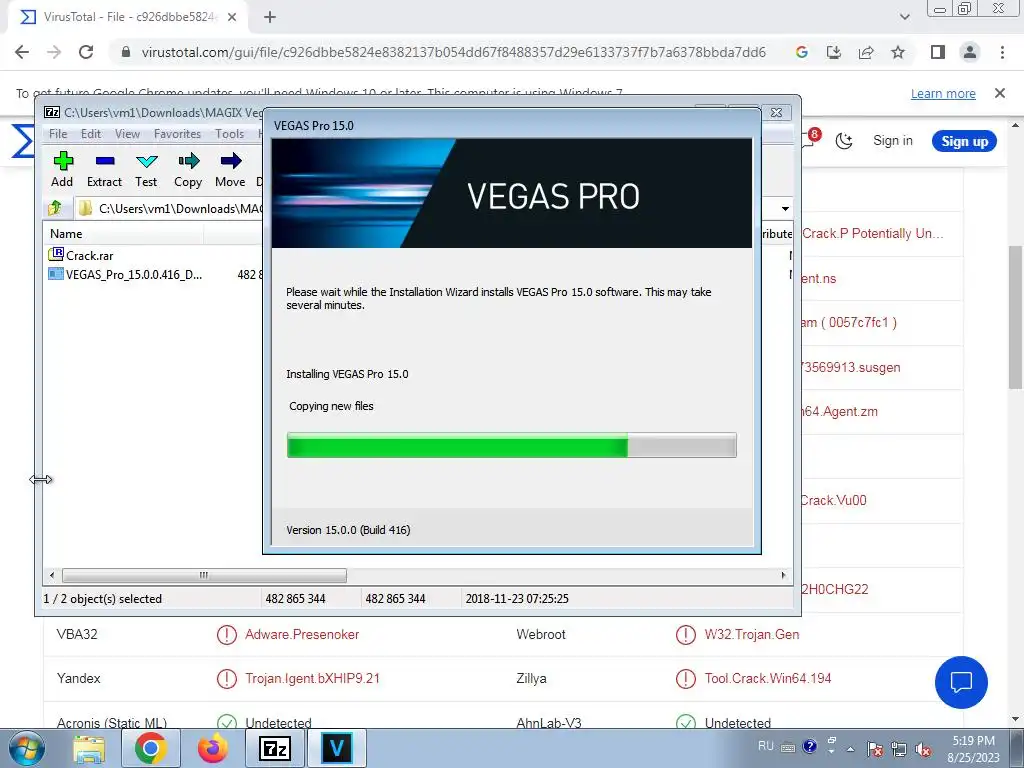Click the Learn more link
This screenshot has height=768, width=1024.
click(x=943, y=93)
